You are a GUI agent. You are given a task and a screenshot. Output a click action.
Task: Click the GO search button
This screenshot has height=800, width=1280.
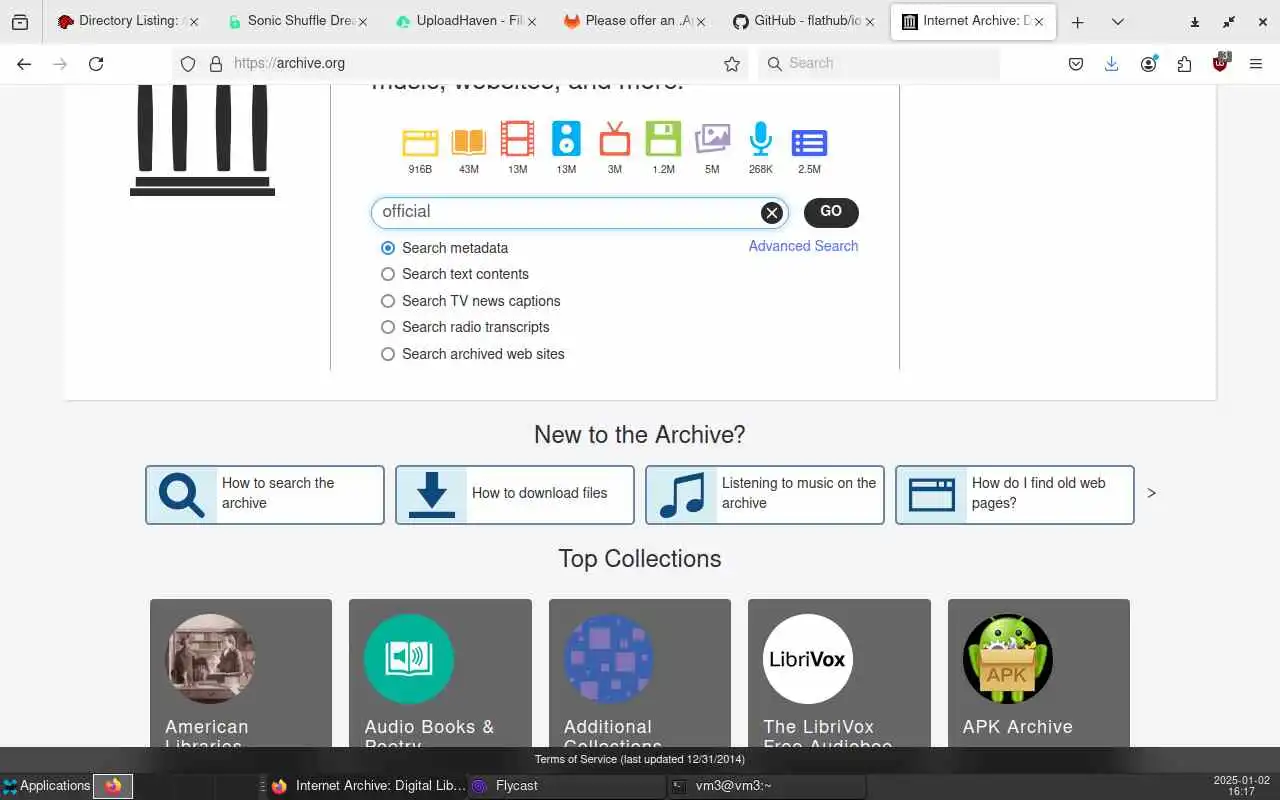831,212
